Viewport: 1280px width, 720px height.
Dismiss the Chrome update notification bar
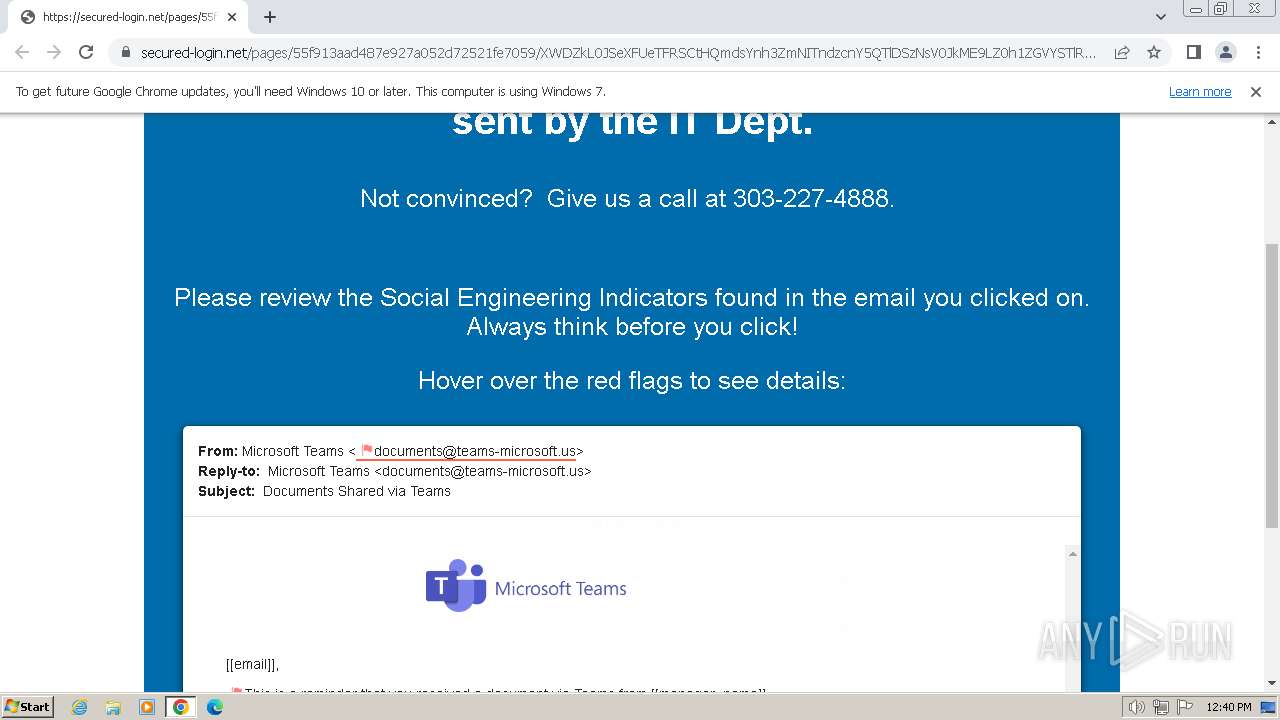[x=1256, y=91]
